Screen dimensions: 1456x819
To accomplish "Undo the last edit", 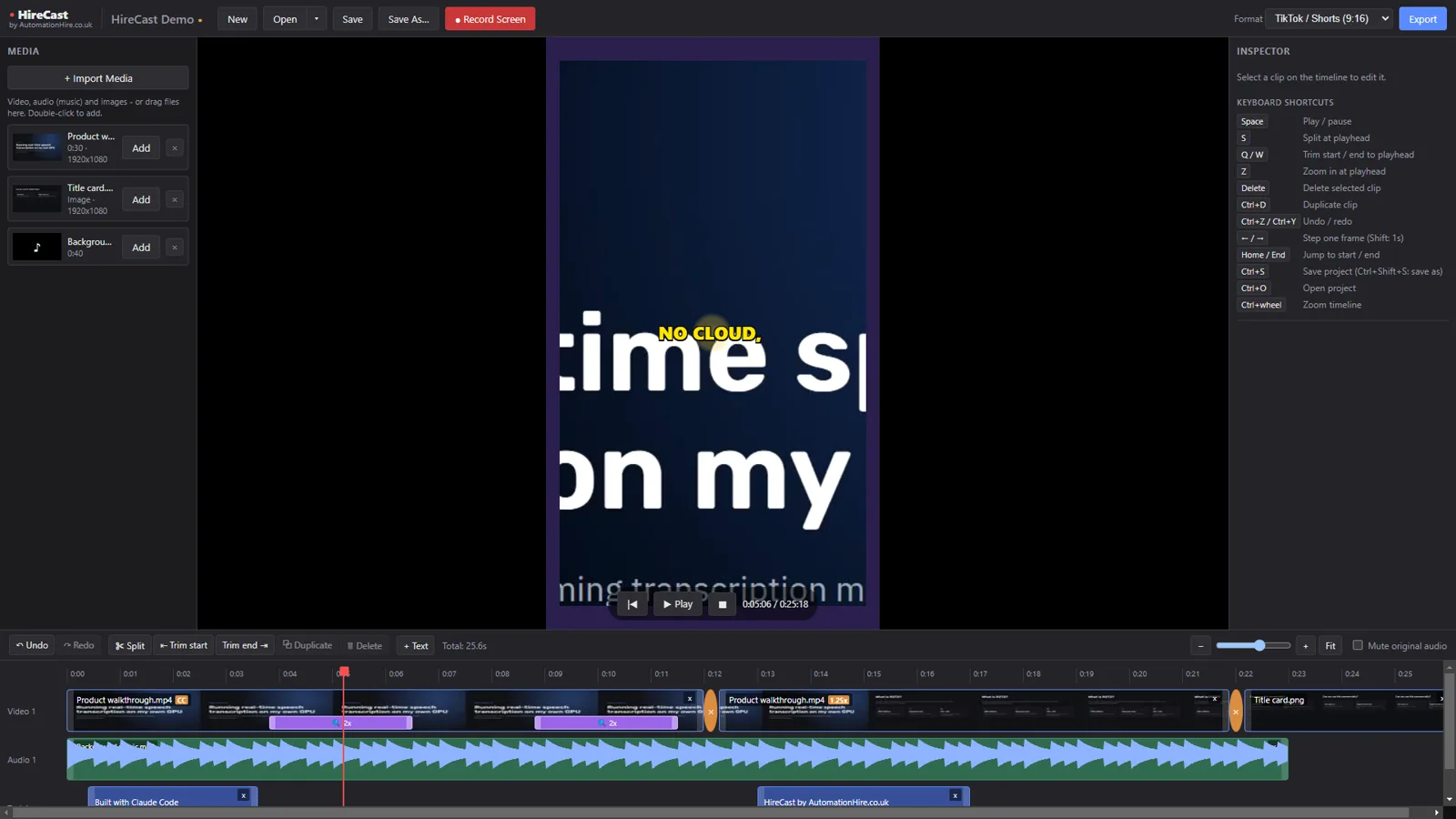I will click(x=32, y=646).
